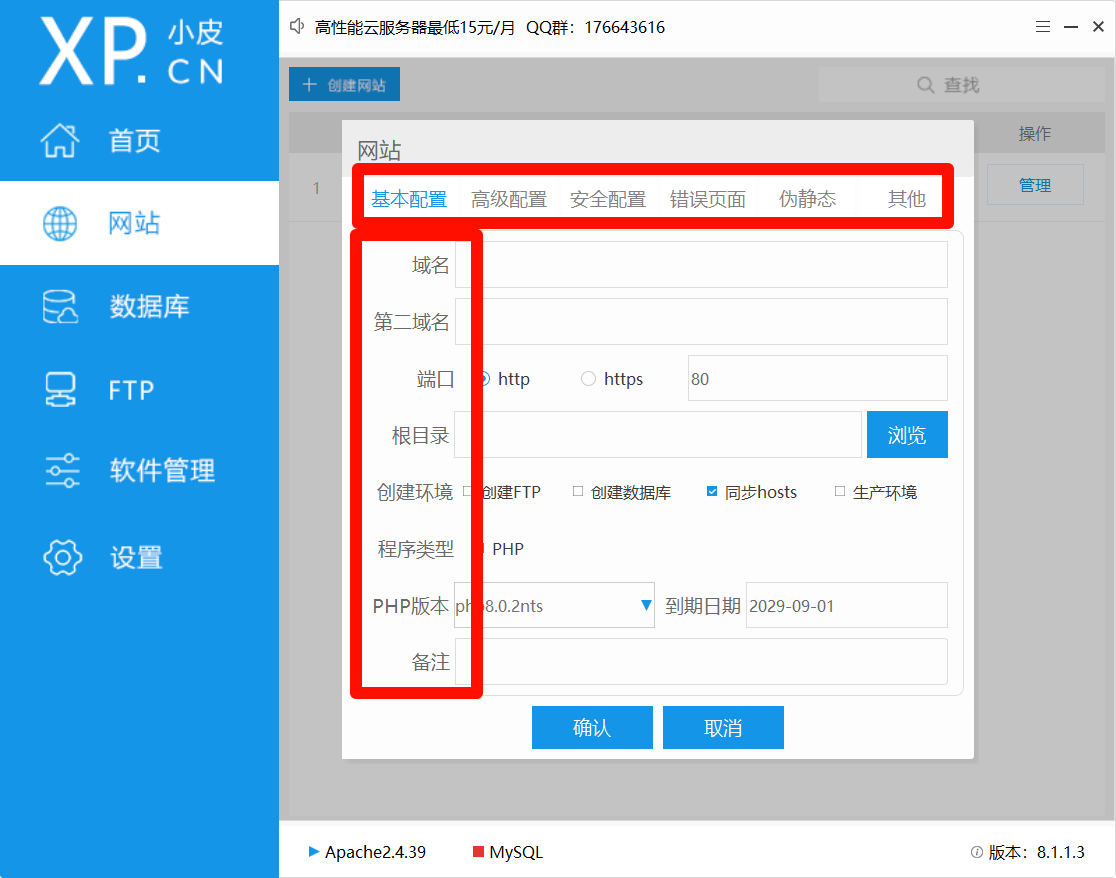Click the speaker announcement icon
Image resolution: width=1116 pixels, height=878 pixels.
(298, 27)
